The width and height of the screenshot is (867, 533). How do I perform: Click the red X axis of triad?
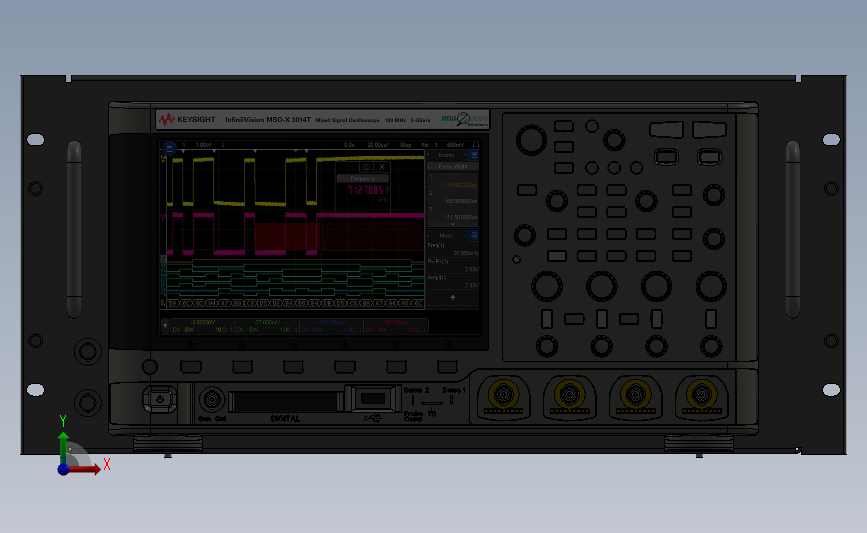(x=86, y=469)
